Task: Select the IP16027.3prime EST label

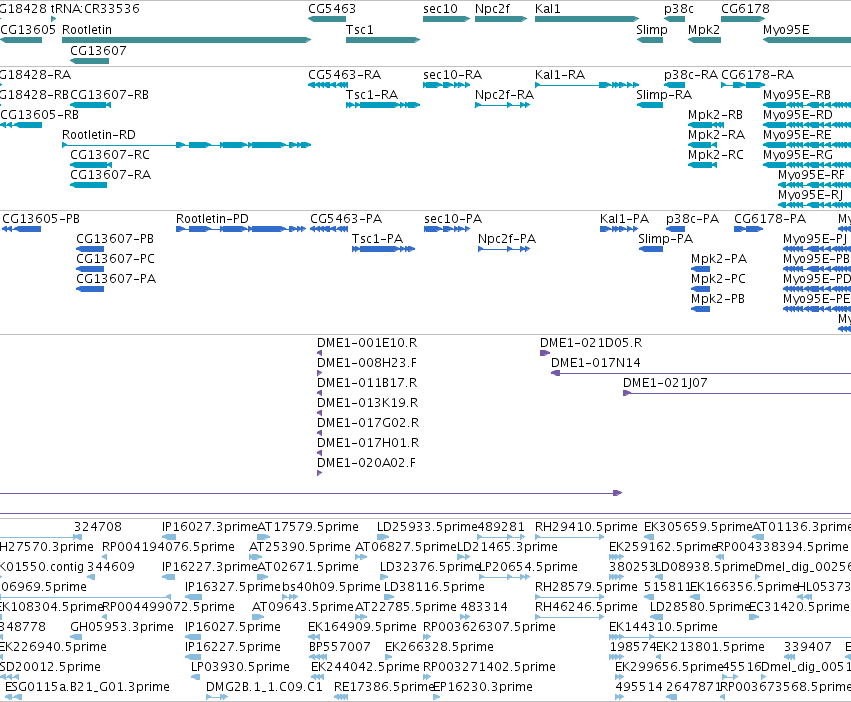Action: click(x=209, y=527)
